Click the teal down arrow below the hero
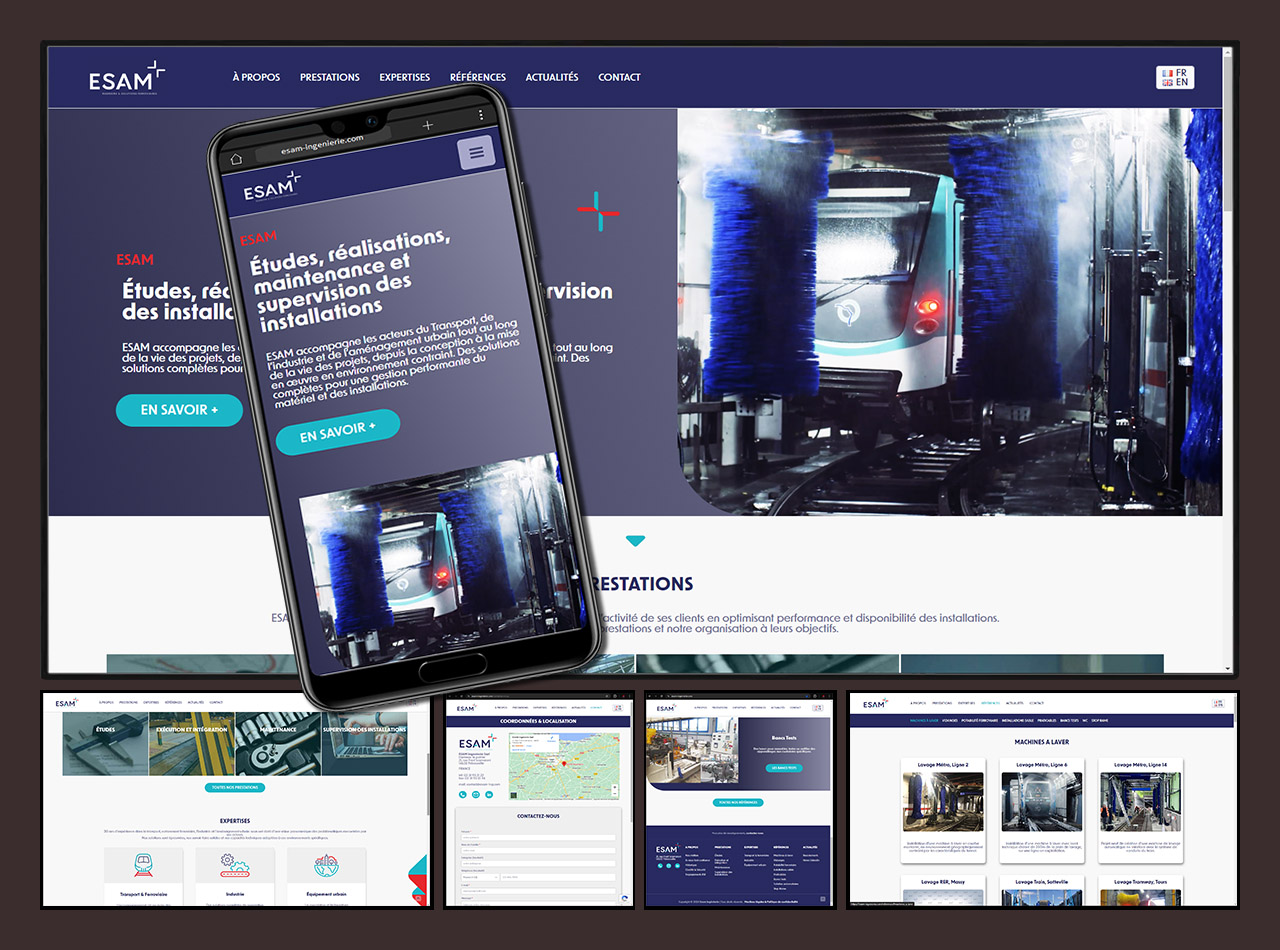Viewport: 1280px width, 950px height. [x=635, y=541]
